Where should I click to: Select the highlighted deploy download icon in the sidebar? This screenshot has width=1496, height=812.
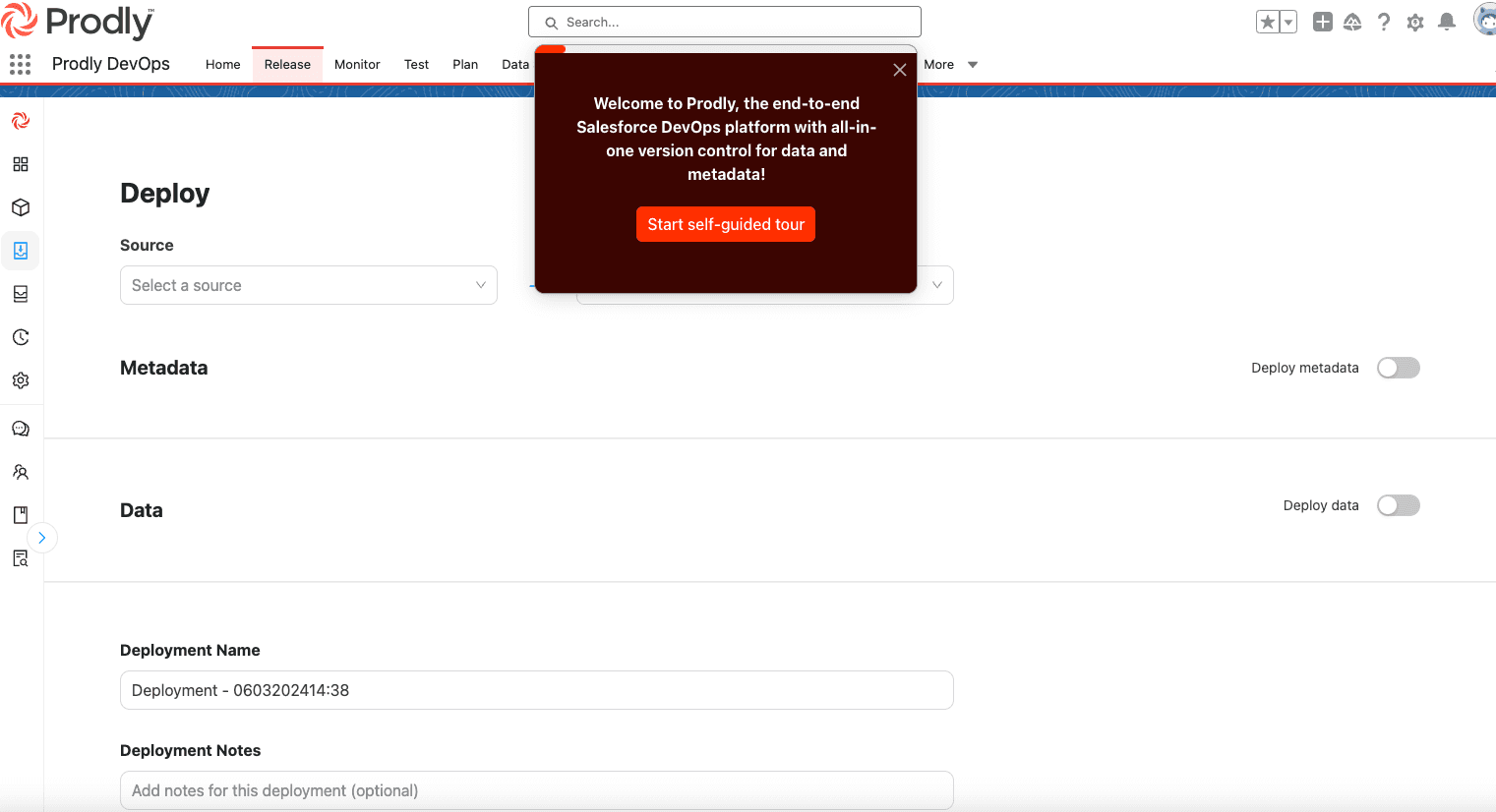[21, 251]
